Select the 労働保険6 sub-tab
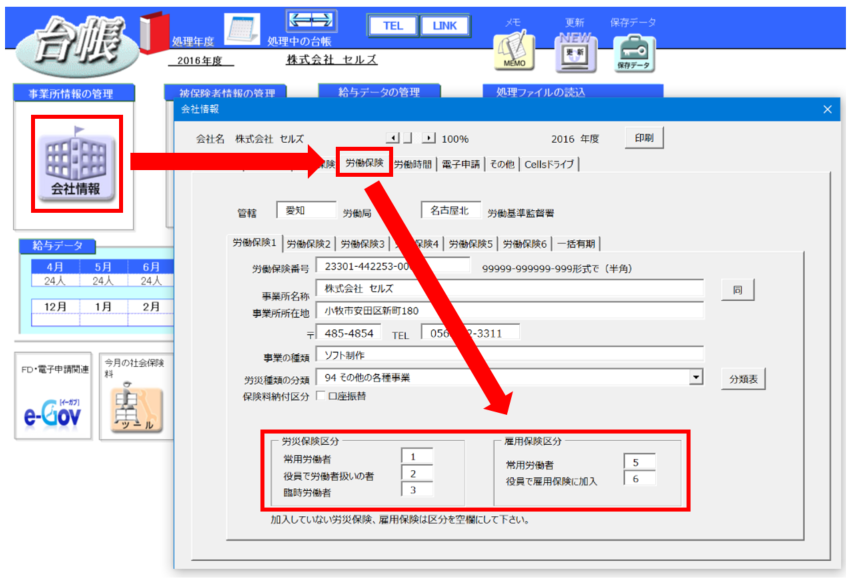Screen dimensions: 854x583 (x=524, y=244)
